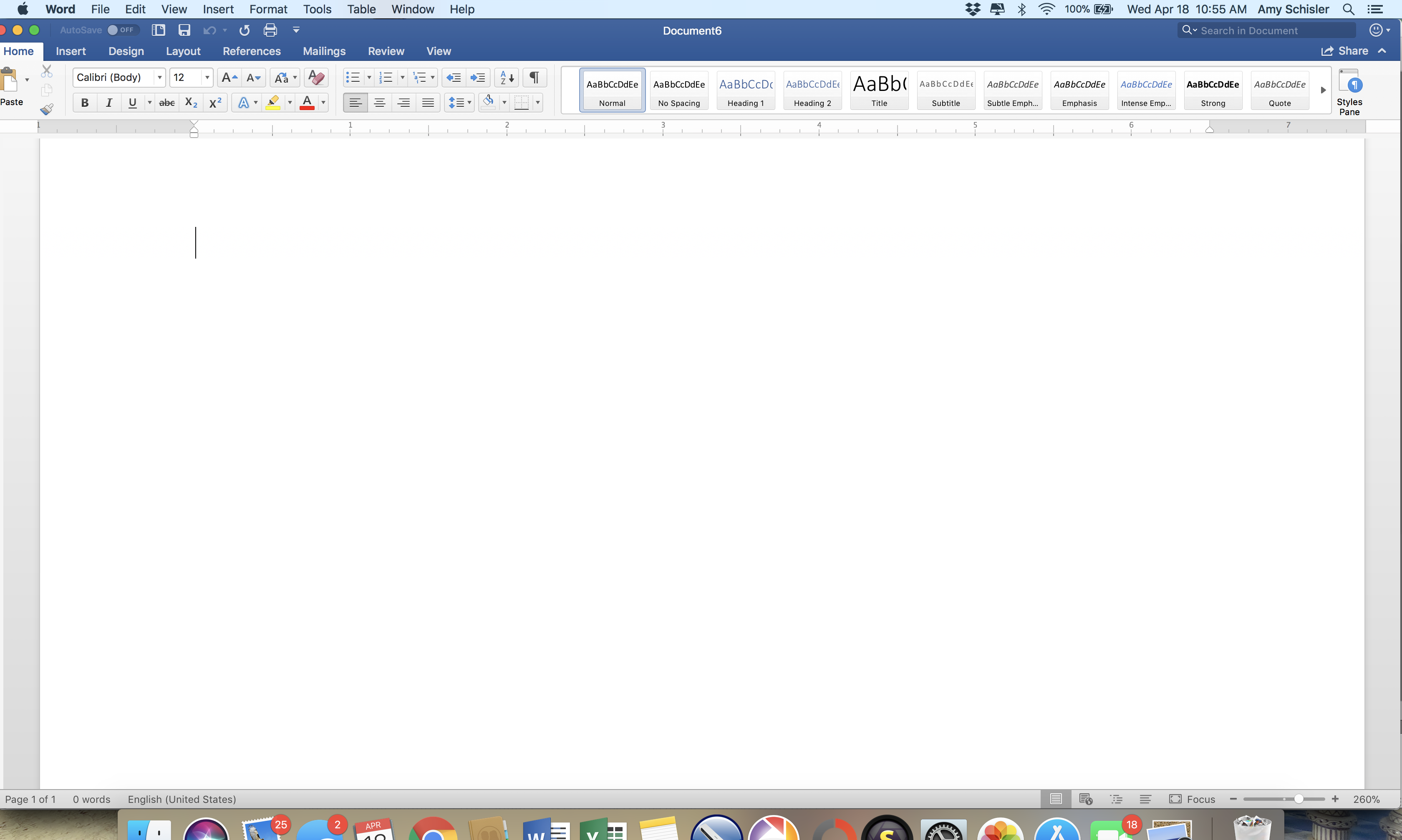Click the Cut scissors icon
Screen dimensions: 1402x840
[x=46, y=71]
